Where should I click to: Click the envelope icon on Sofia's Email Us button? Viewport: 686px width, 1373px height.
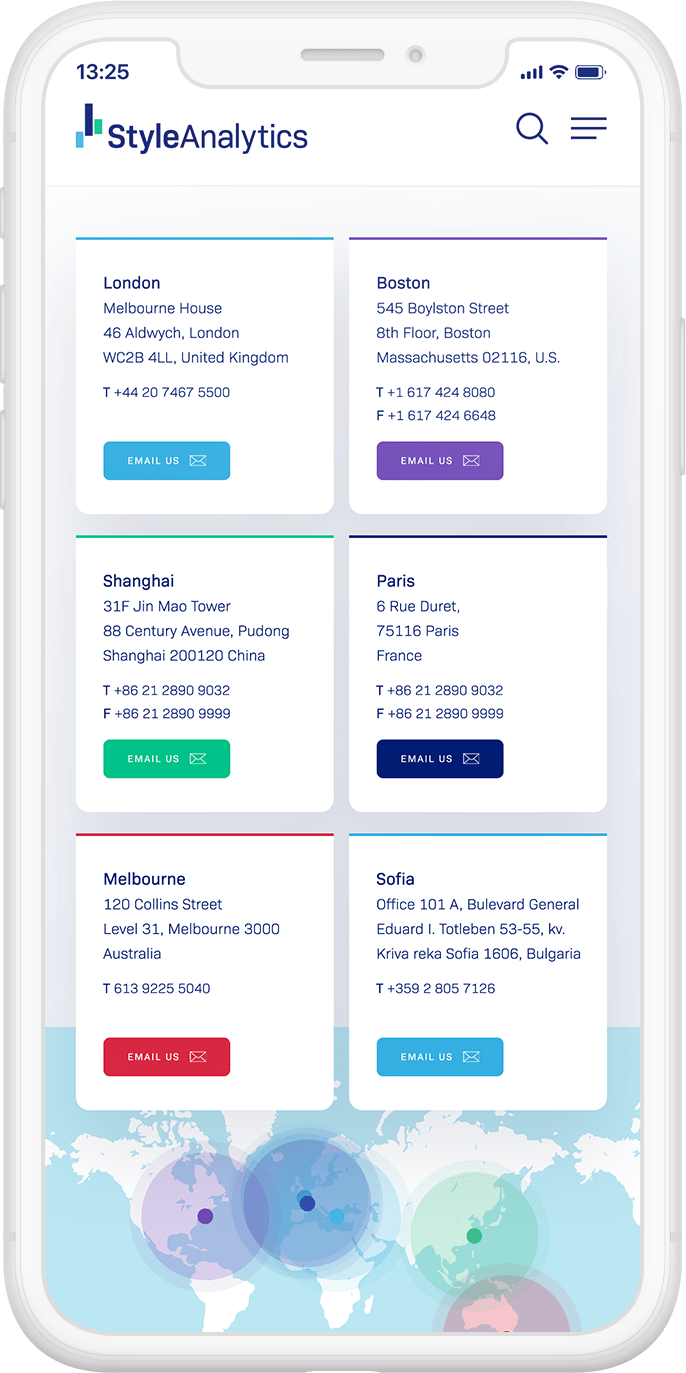470,1057
